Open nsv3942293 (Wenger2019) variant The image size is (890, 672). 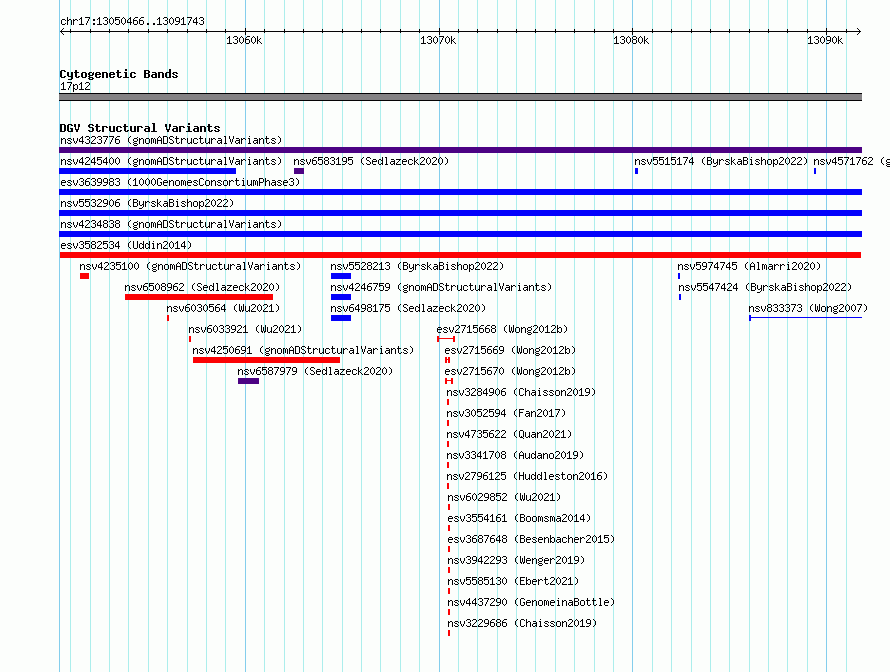point(517,560)
